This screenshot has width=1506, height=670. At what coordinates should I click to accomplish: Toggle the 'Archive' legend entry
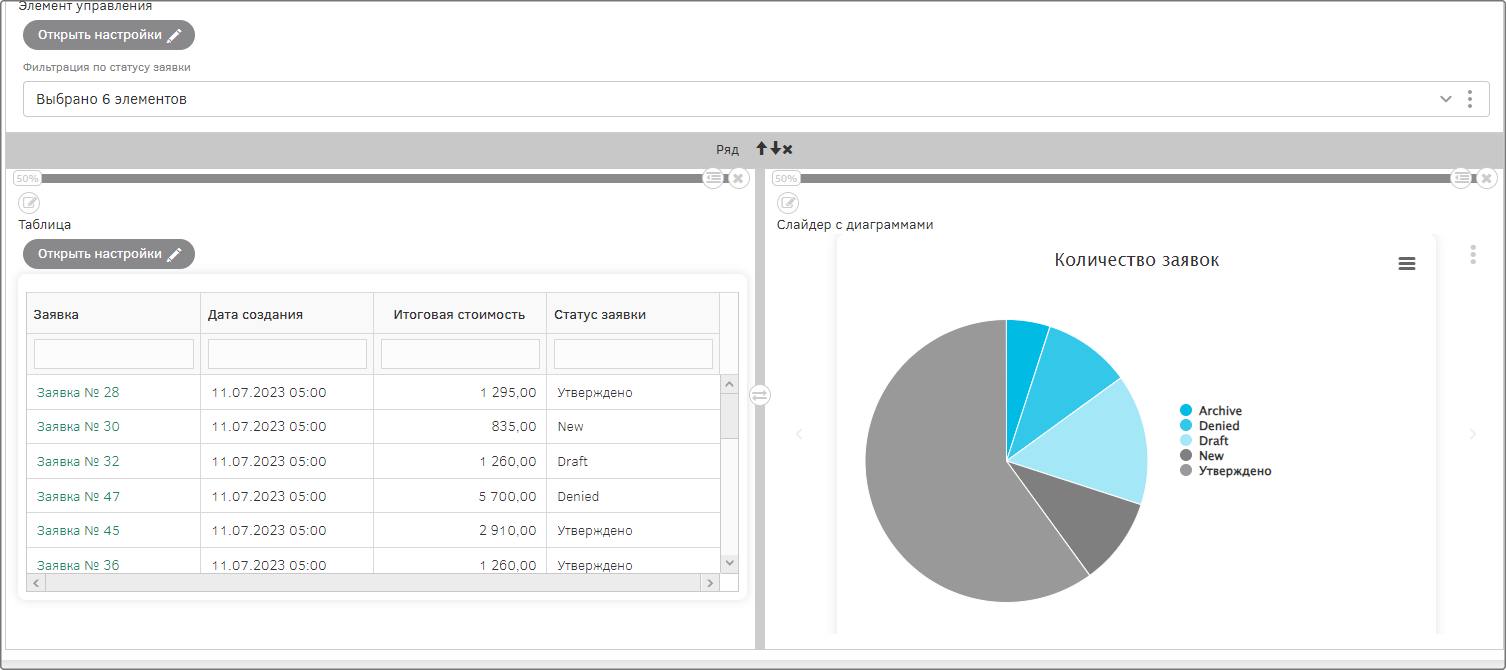(x=1211, y=411)
